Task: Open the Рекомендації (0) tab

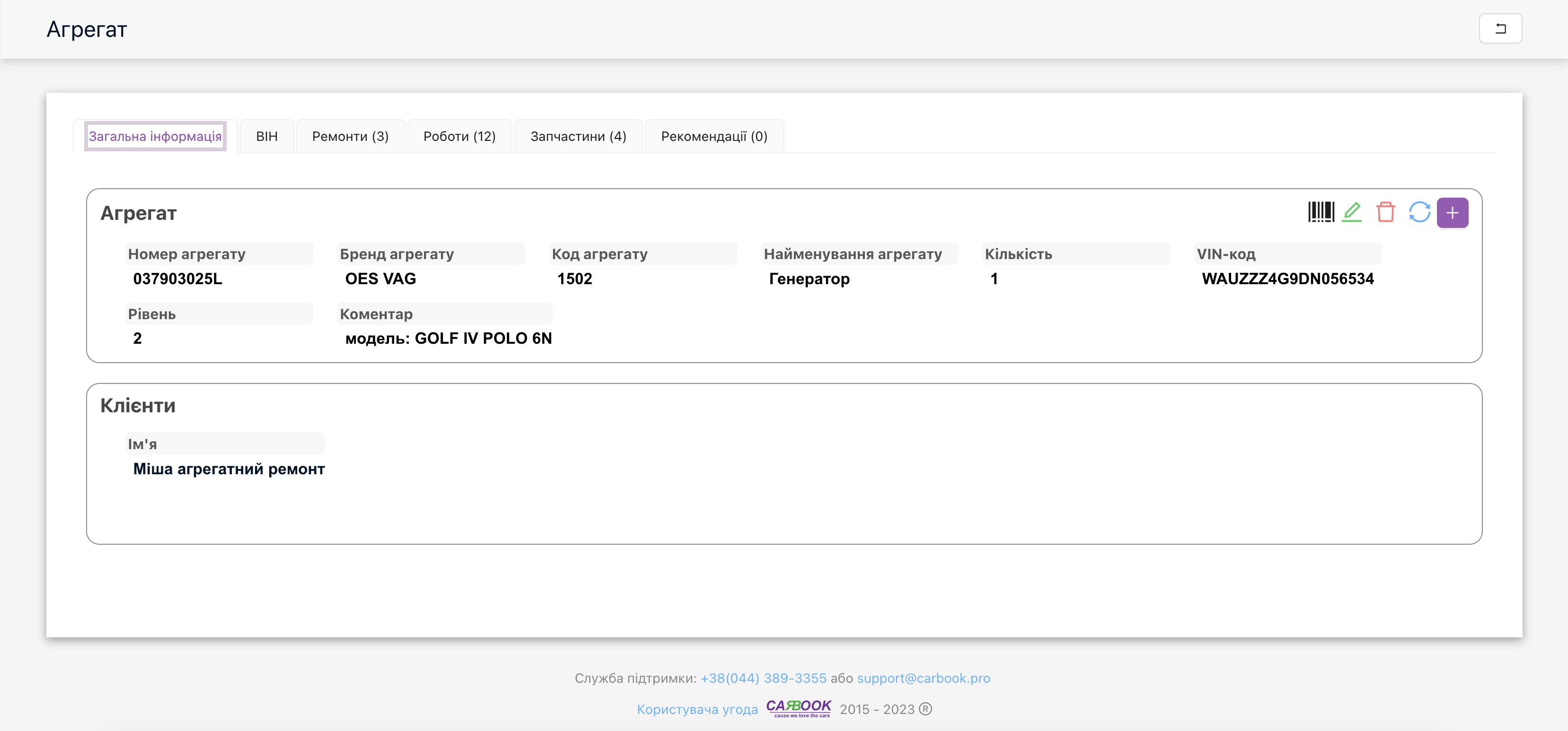Action: click(714, 136)
